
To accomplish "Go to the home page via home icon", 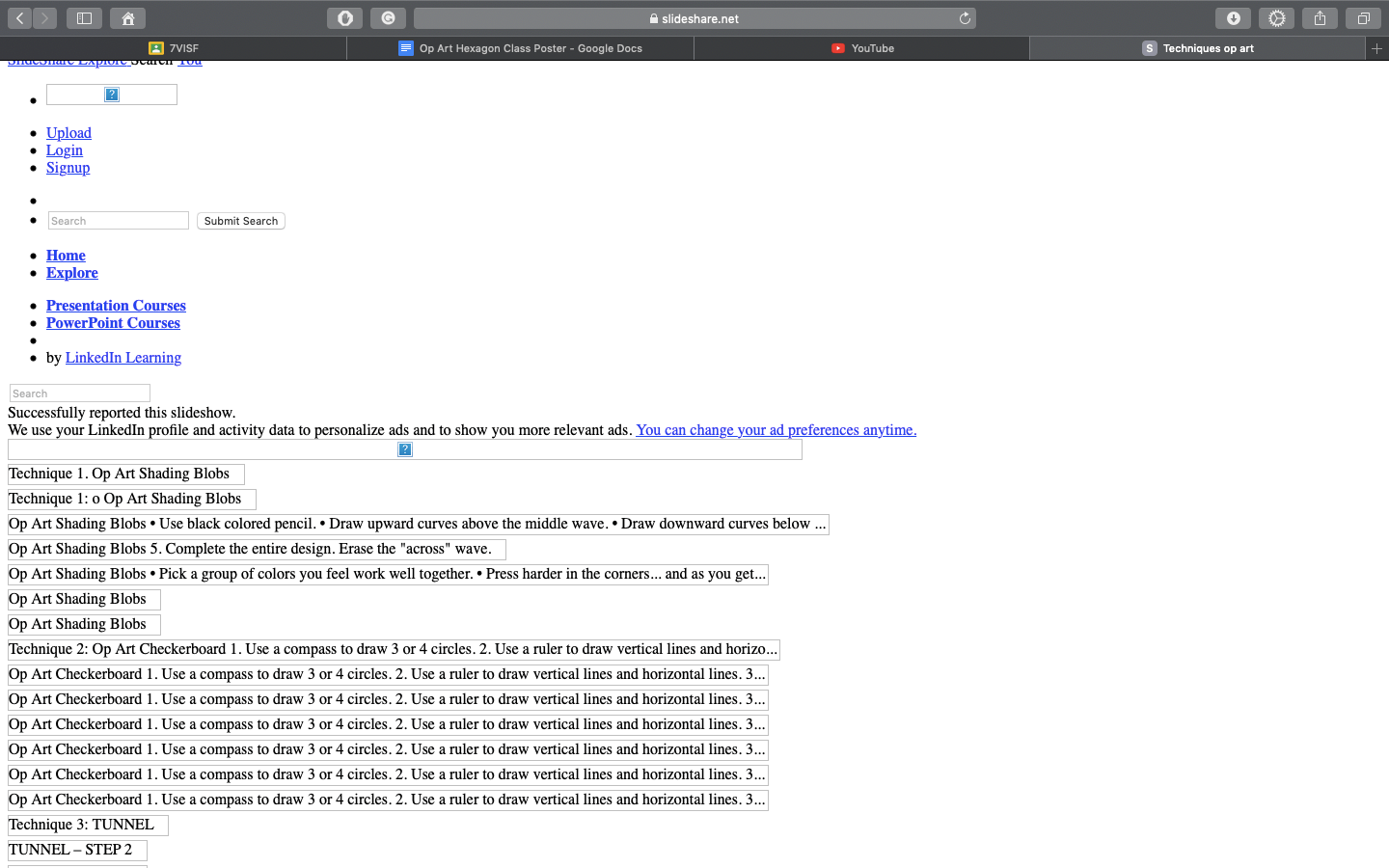I will (x=127, y=17).
